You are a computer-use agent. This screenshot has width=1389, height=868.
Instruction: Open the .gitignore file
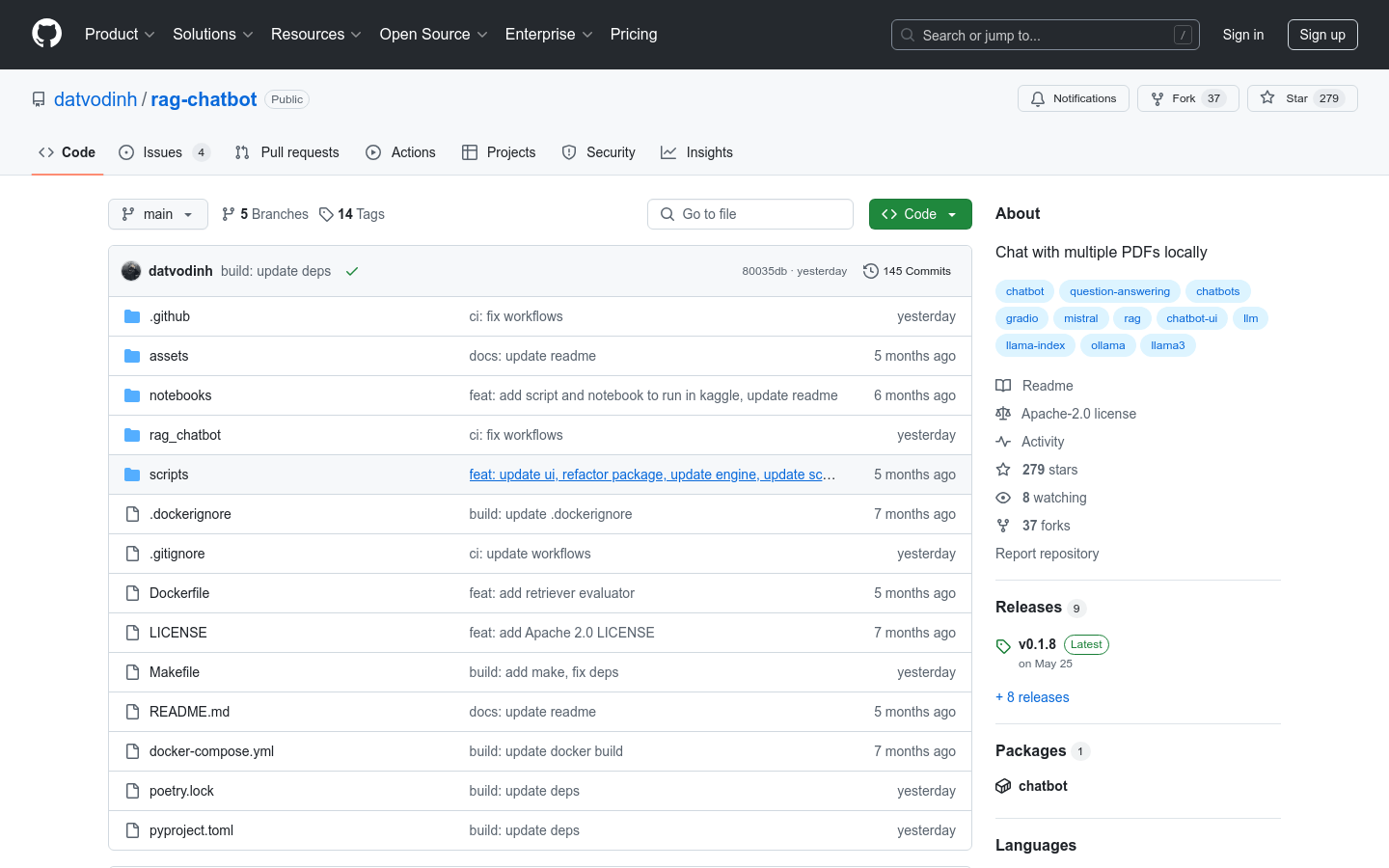tap(177, 554)
